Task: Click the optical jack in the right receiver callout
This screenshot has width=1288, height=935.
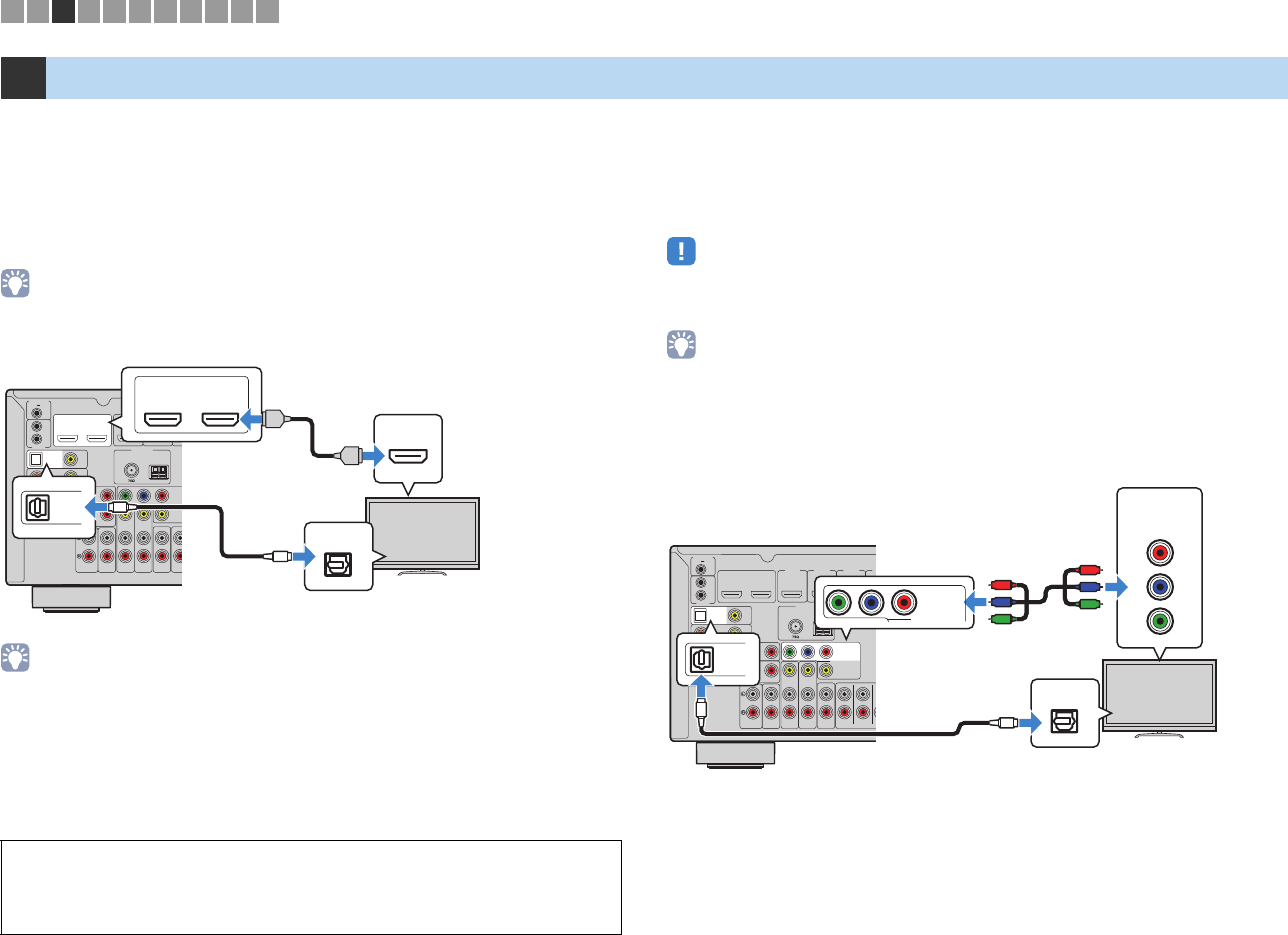Action: pyautogui.click(x=703, y=659)
